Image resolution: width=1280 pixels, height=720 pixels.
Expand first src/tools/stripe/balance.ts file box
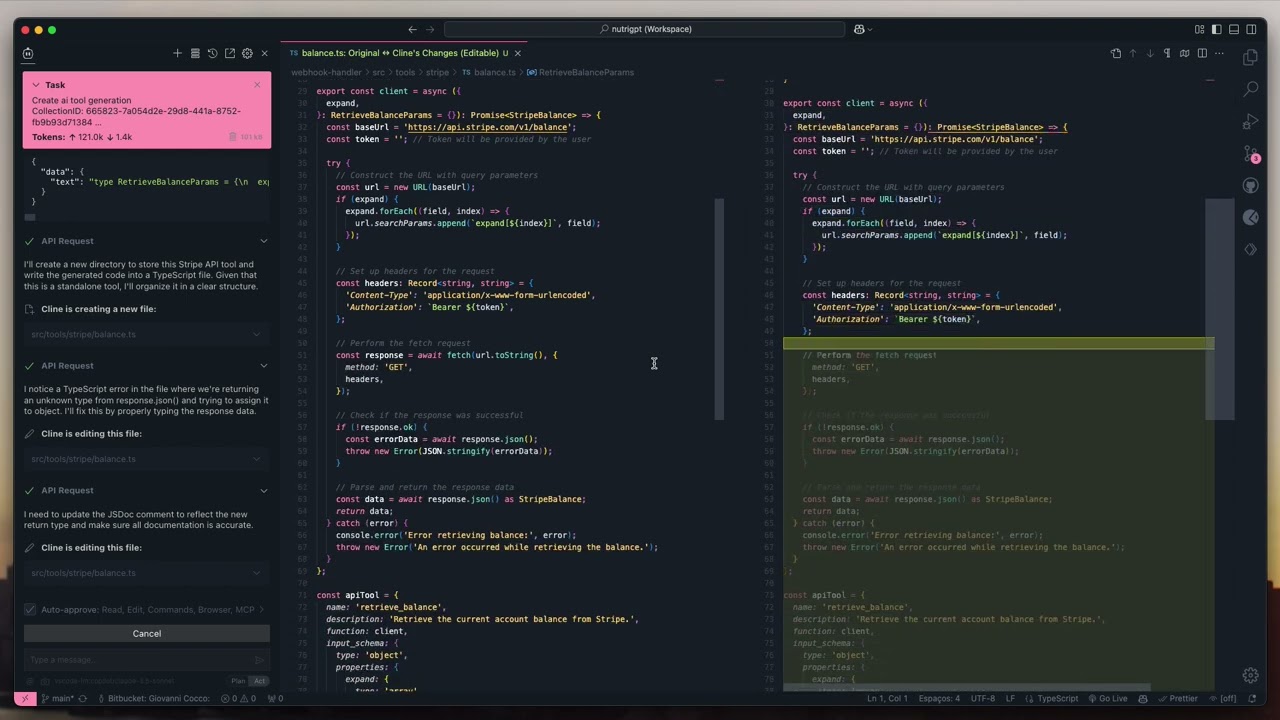coord(146,334)
